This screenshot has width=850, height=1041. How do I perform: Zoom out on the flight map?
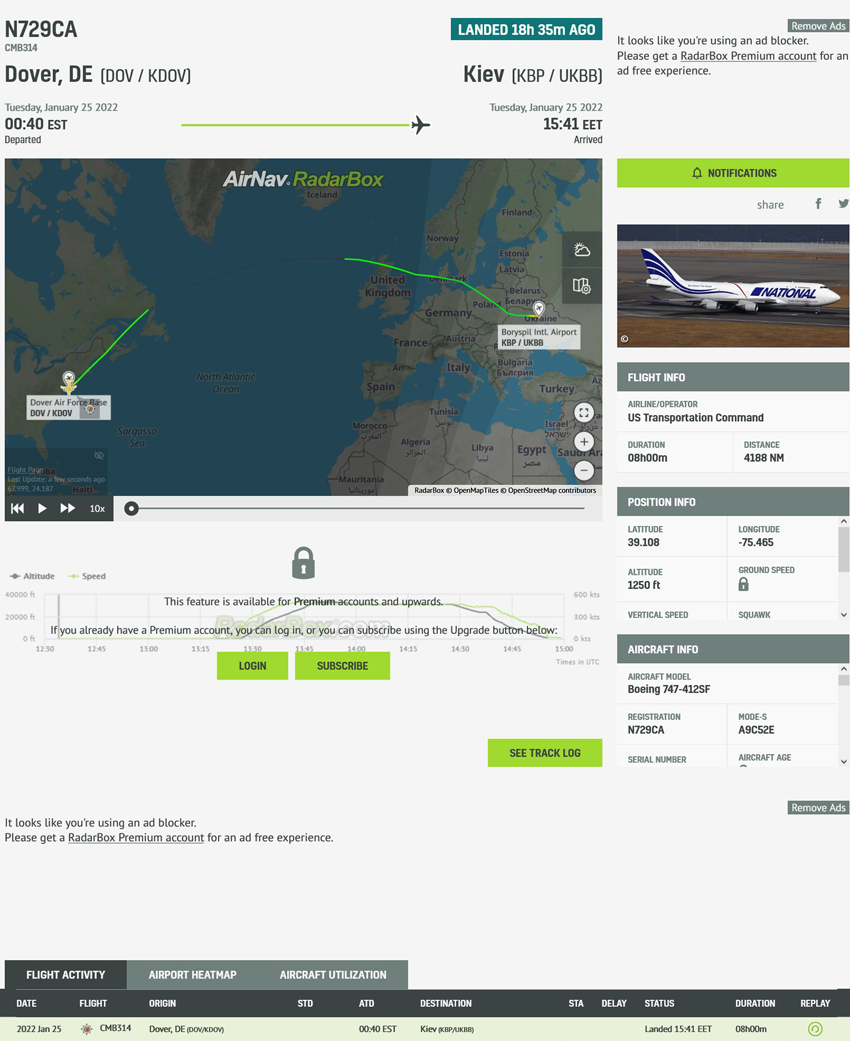(x=584, y=470)
